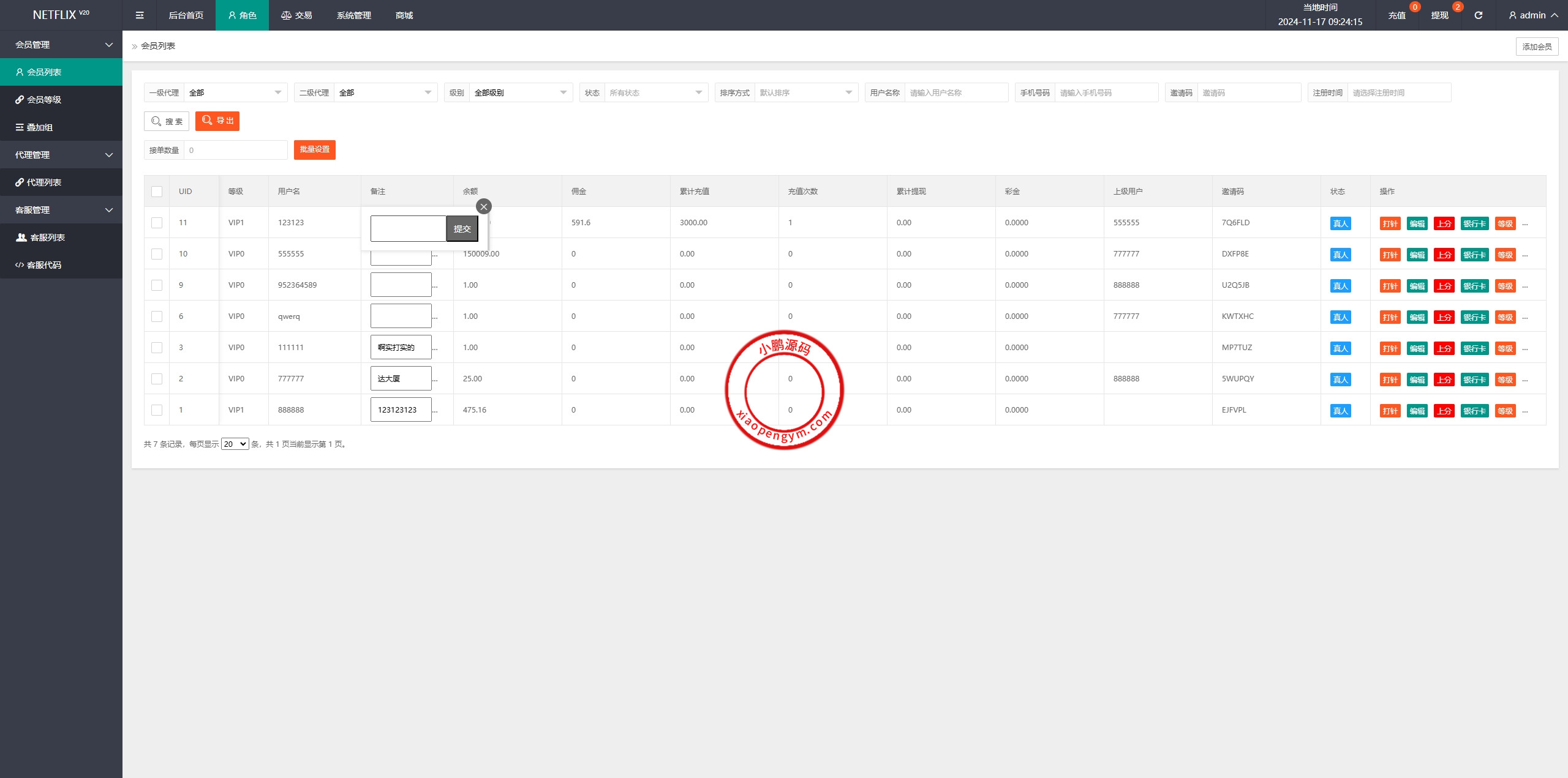Click the 批量设置 batch setting button

pos(314,150)
